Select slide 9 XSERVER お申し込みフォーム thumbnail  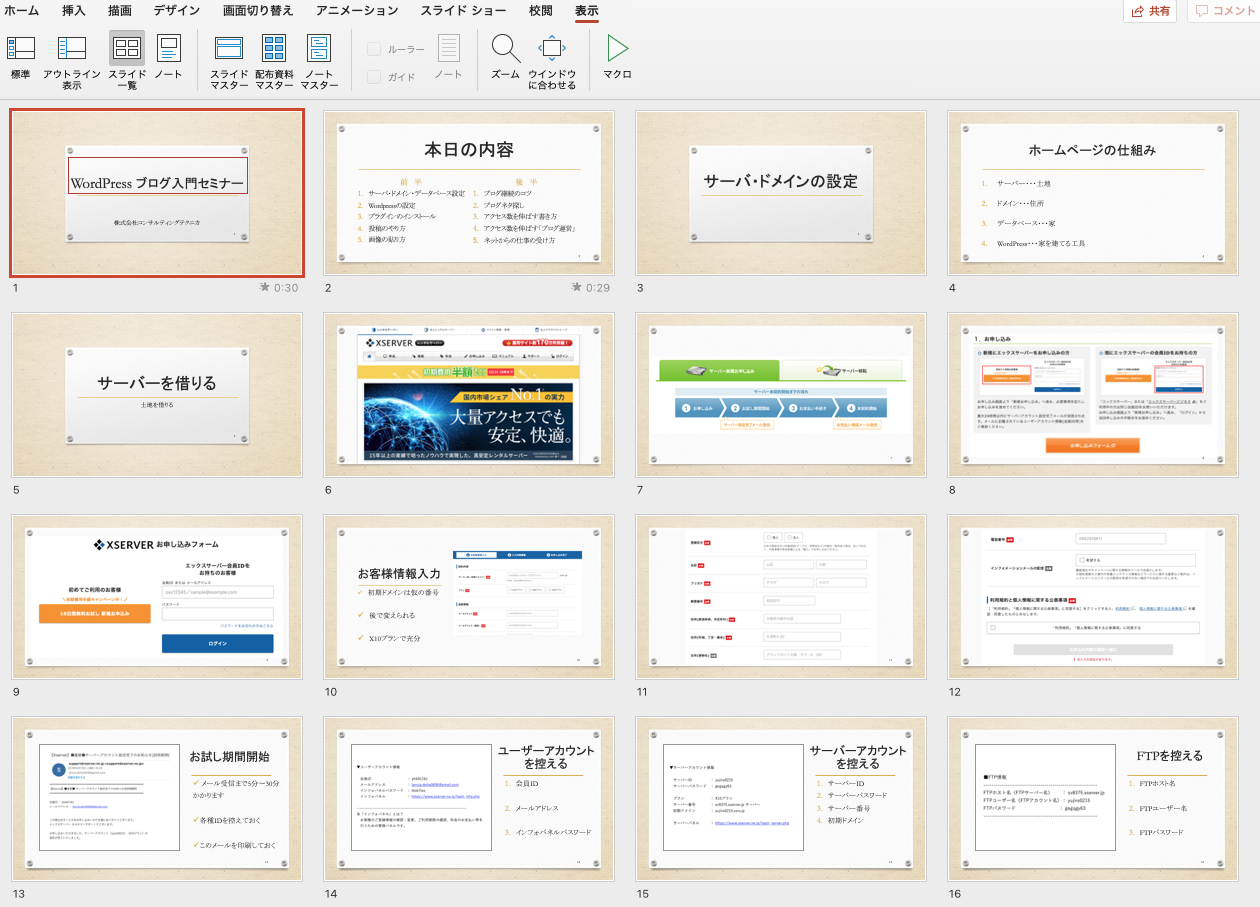tap(157, 597)
